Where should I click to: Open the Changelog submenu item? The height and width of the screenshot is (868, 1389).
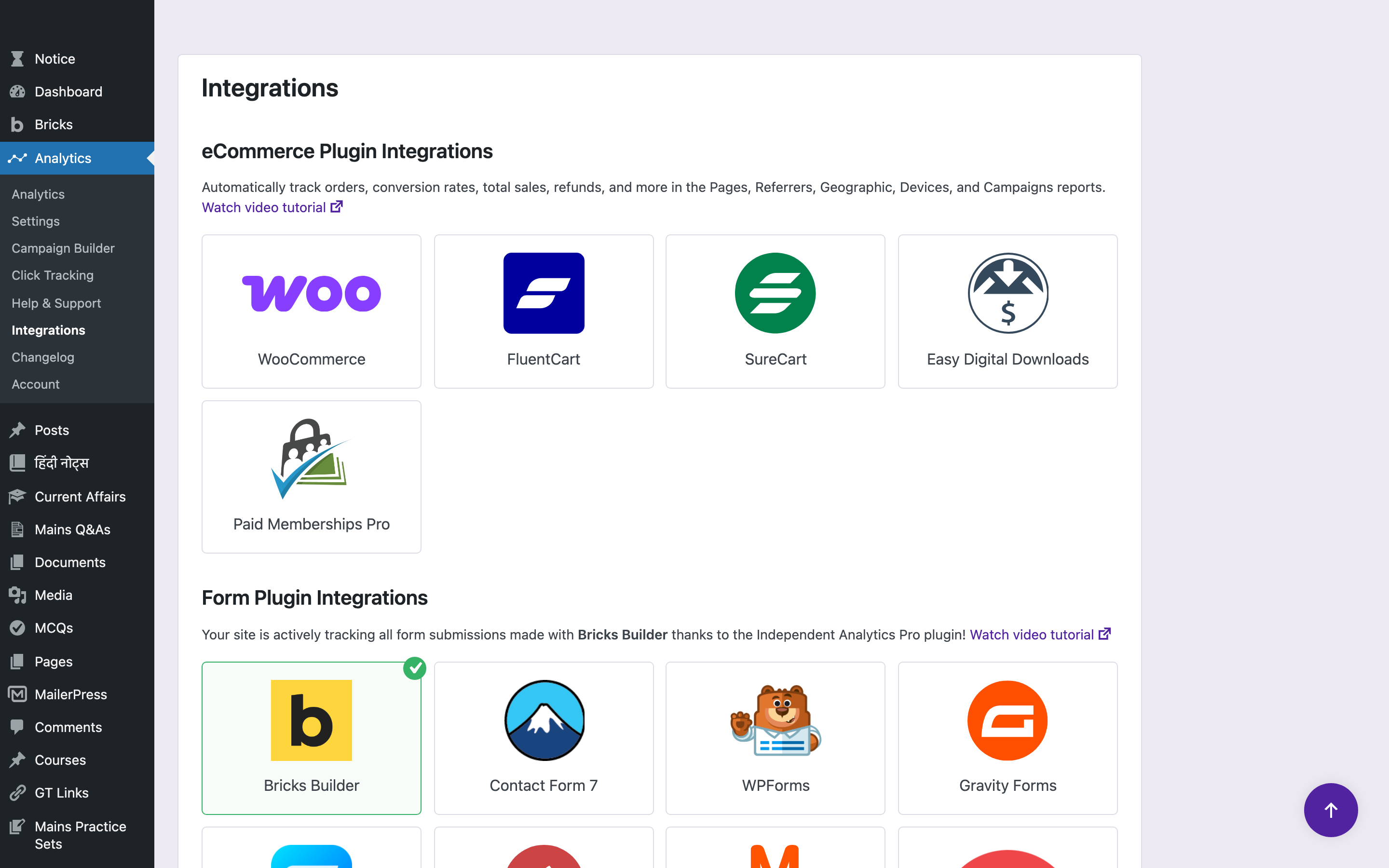pos(43,357)
